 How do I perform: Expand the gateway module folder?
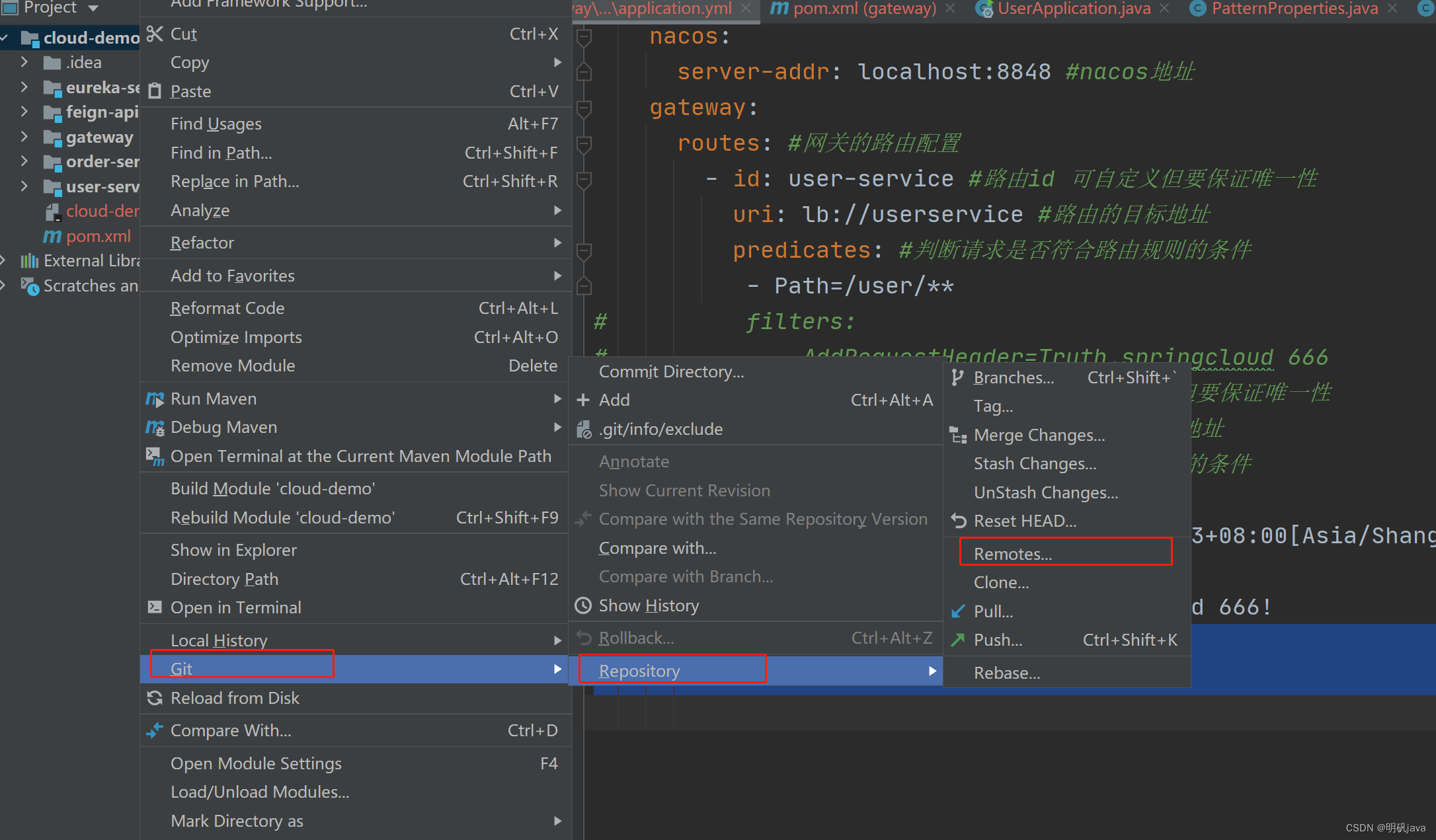click(24, 137)
